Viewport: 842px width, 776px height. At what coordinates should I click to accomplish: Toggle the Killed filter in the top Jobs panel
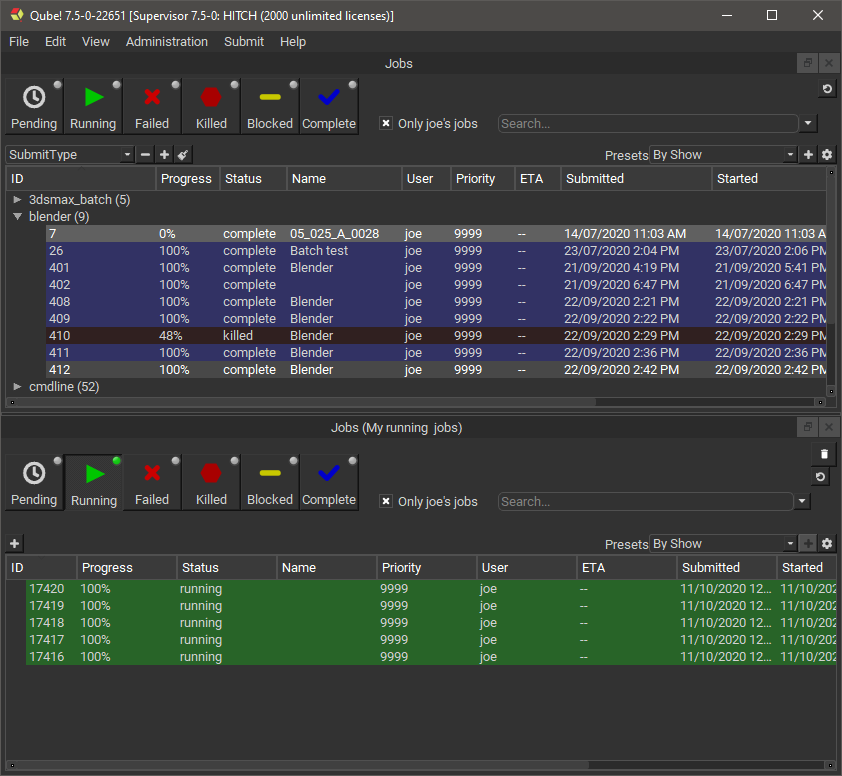click(211, 106)
